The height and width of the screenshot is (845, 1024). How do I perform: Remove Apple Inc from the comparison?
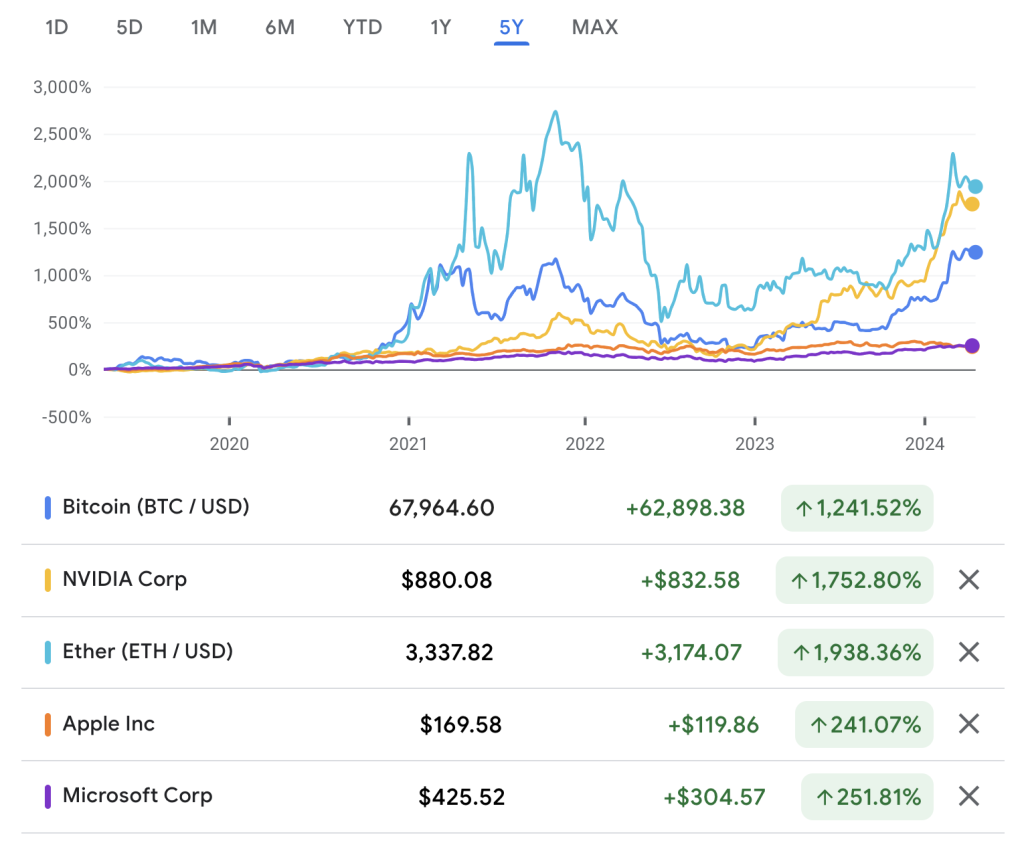click(x=968, y=724)
